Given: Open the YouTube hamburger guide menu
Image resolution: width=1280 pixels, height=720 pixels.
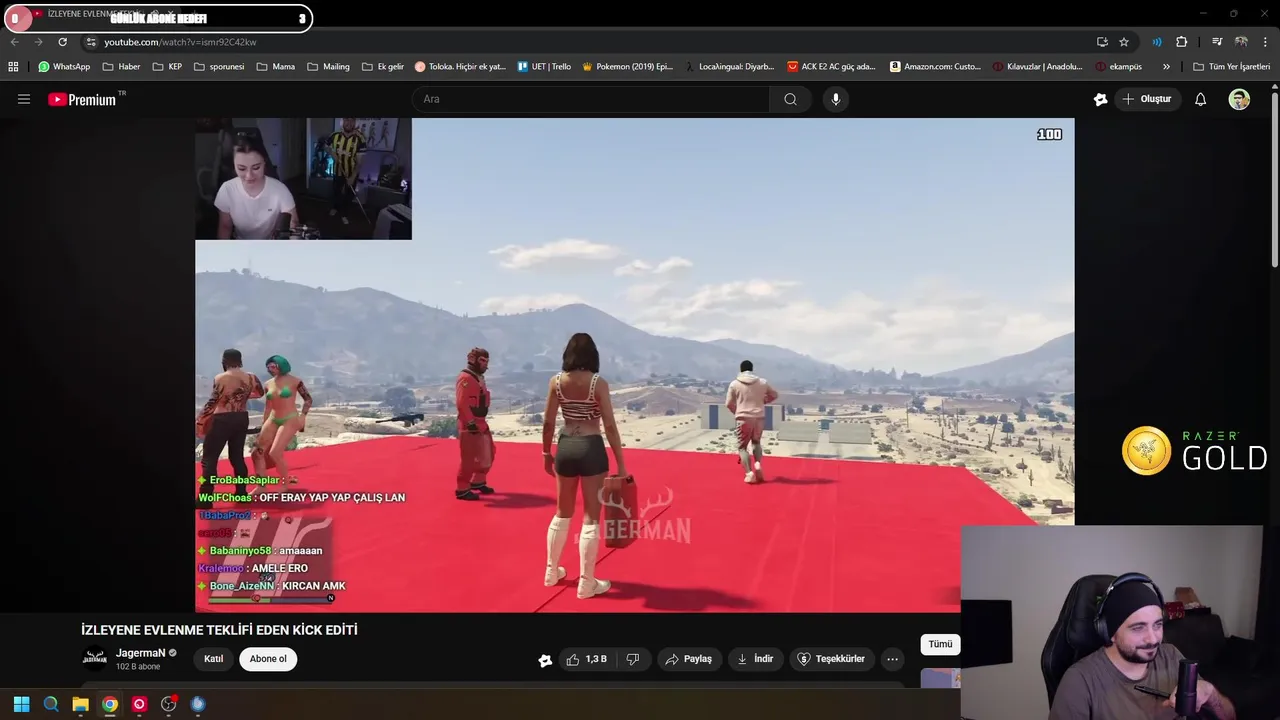Looking at the screenshot, I should pos(24,99).
